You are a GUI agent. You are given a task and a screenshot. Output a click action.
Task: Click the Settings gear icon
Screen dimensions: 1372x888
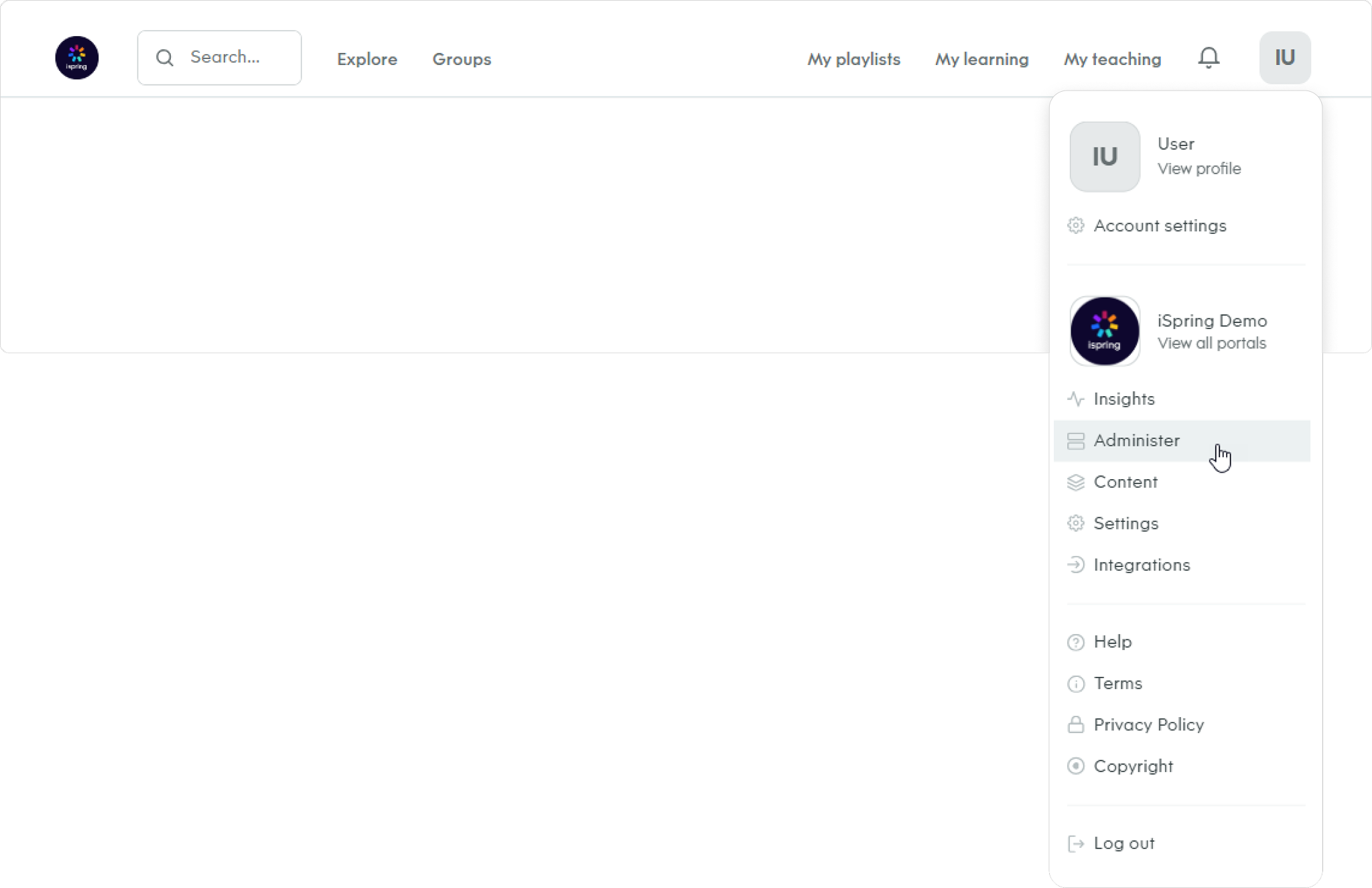click(1075, 523)
